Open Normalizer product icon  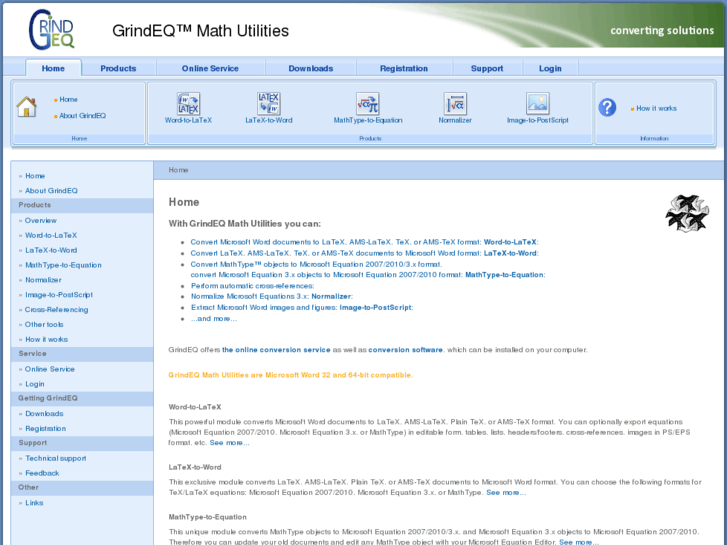(x=455, y=103)
